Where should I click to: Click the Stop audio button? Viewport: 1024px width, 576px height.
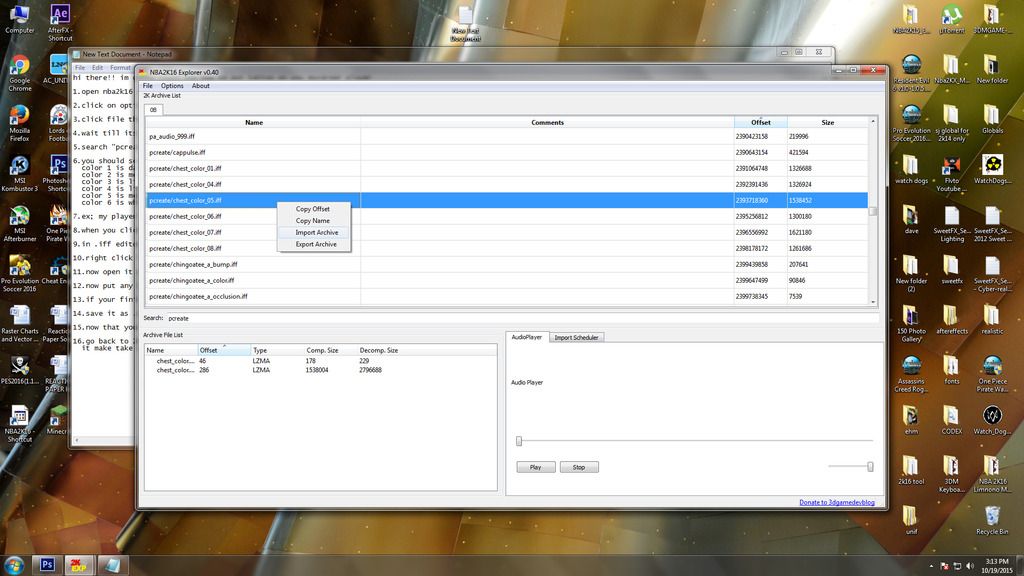tap(579, 467)
